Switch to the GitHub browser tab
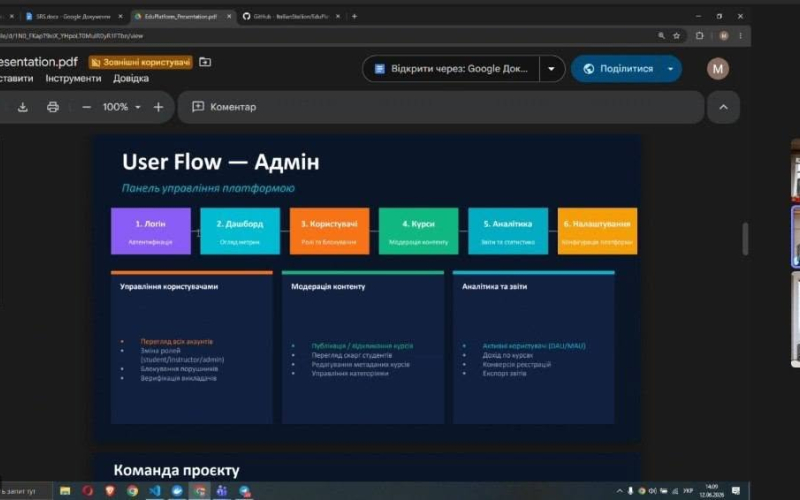The image size is (800, 500). tap(289, 16)
